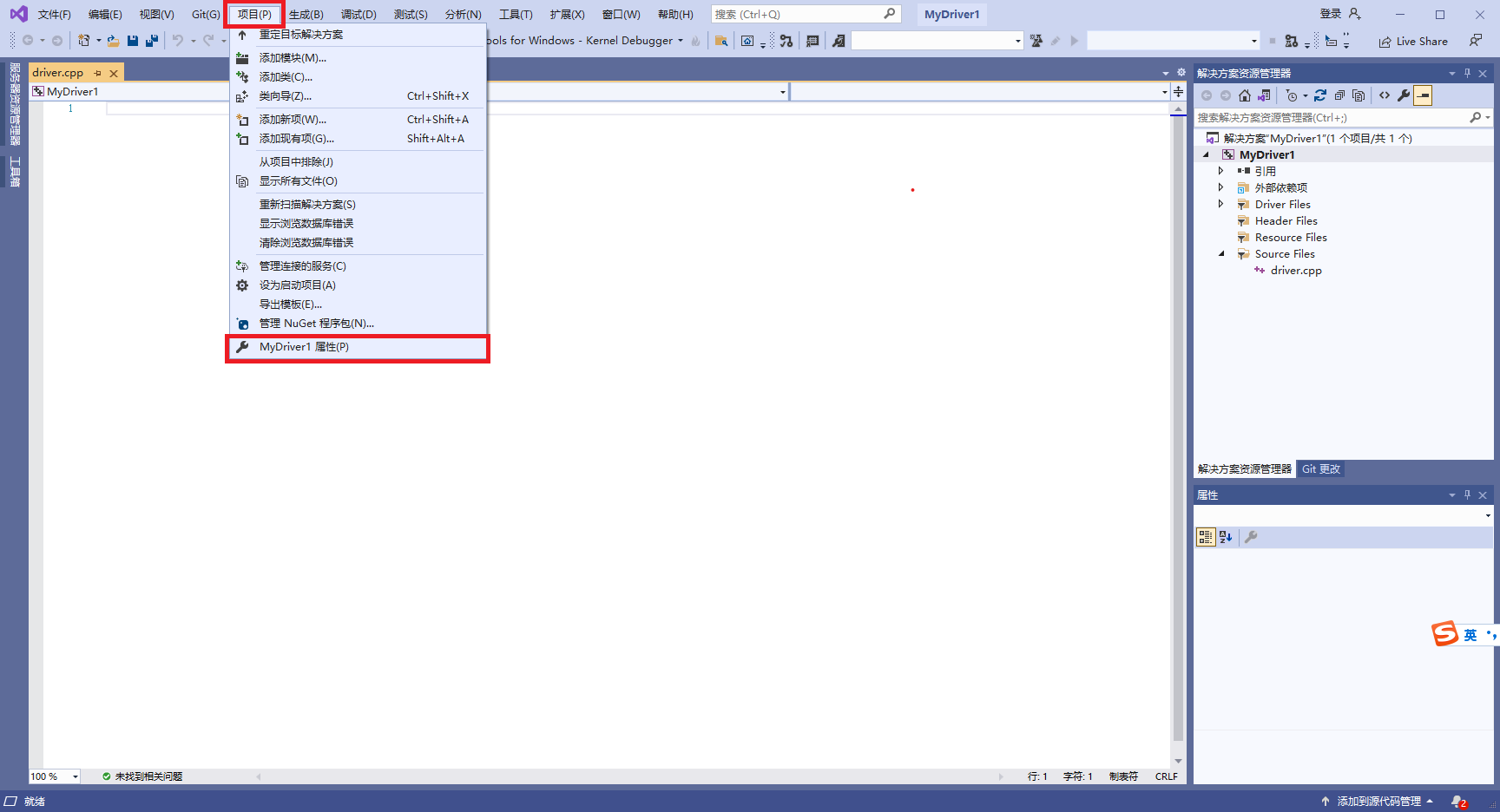Click the Home icon in Solution Explorer
This screenshot has height=812, width=1500.
[1245, 95]
